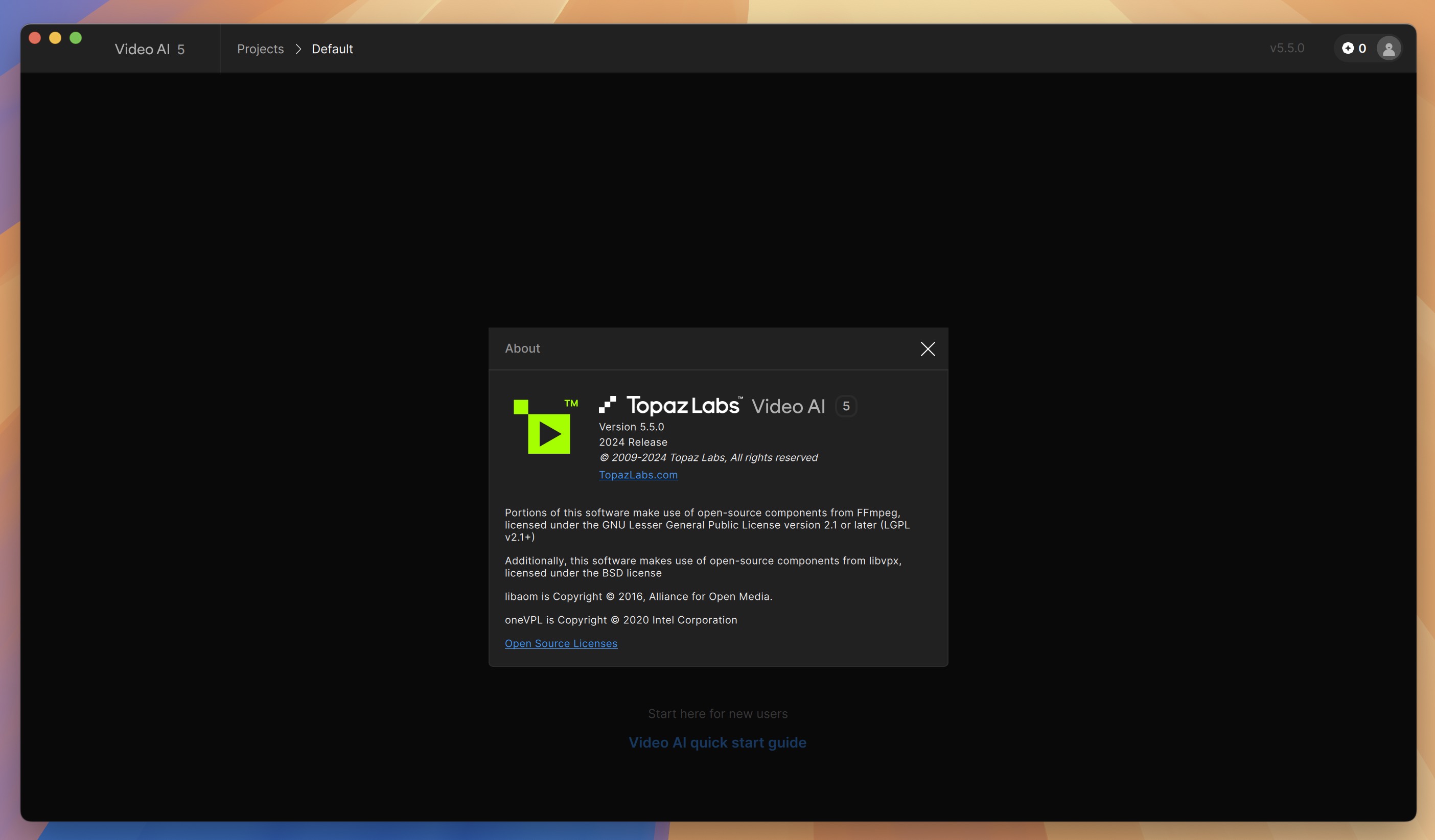Click the libaom copyright line

(x=638, y=596)
